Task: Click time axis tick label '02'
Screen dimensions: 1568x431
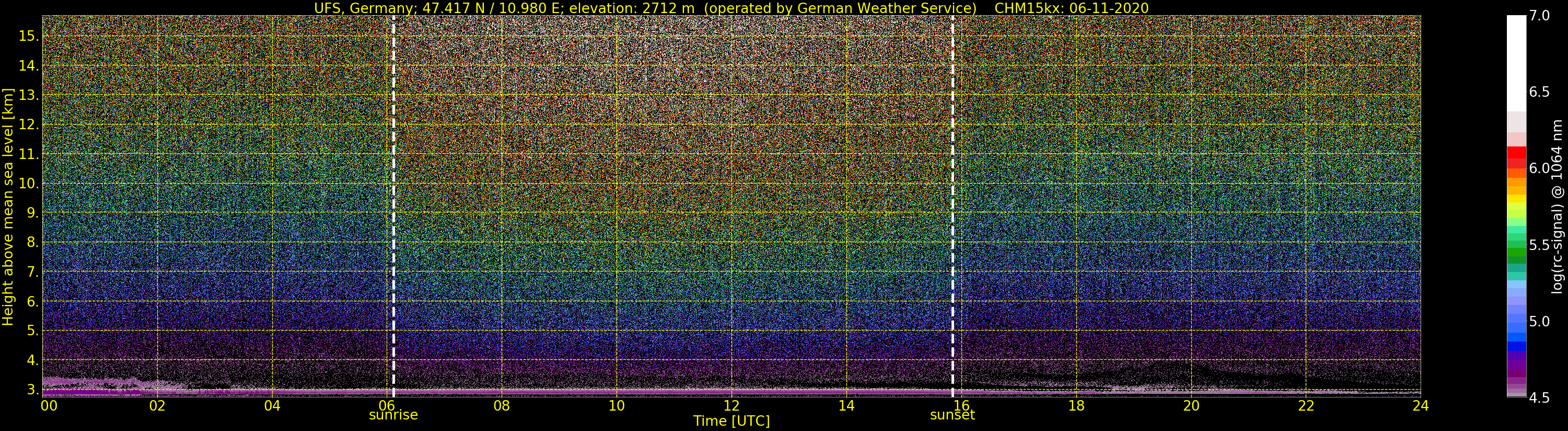Action: point(157,405)
